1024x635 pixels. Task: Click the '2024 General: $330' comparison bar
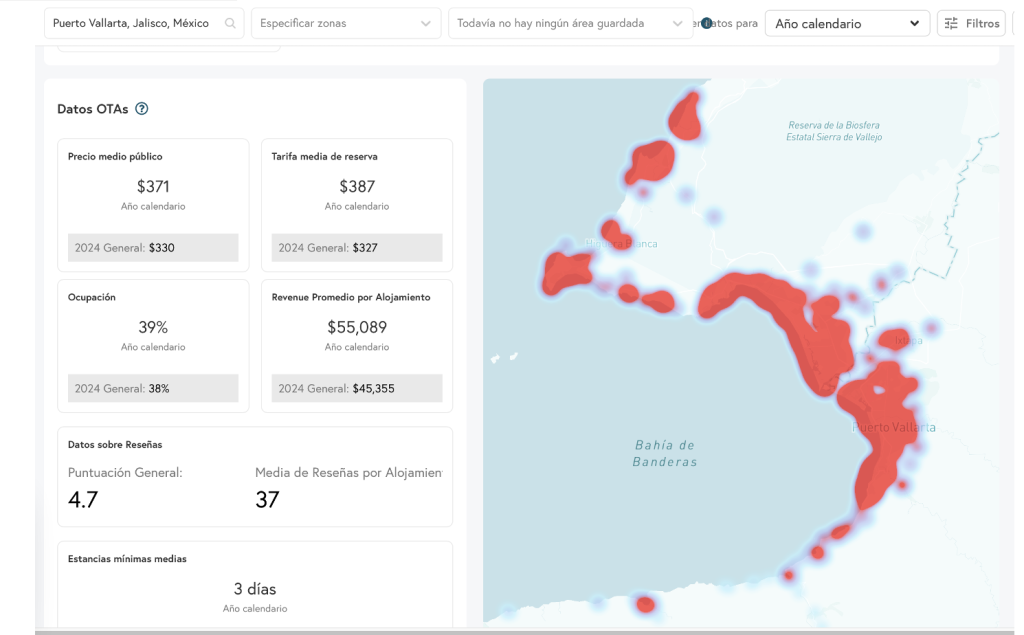coord(153,247)
